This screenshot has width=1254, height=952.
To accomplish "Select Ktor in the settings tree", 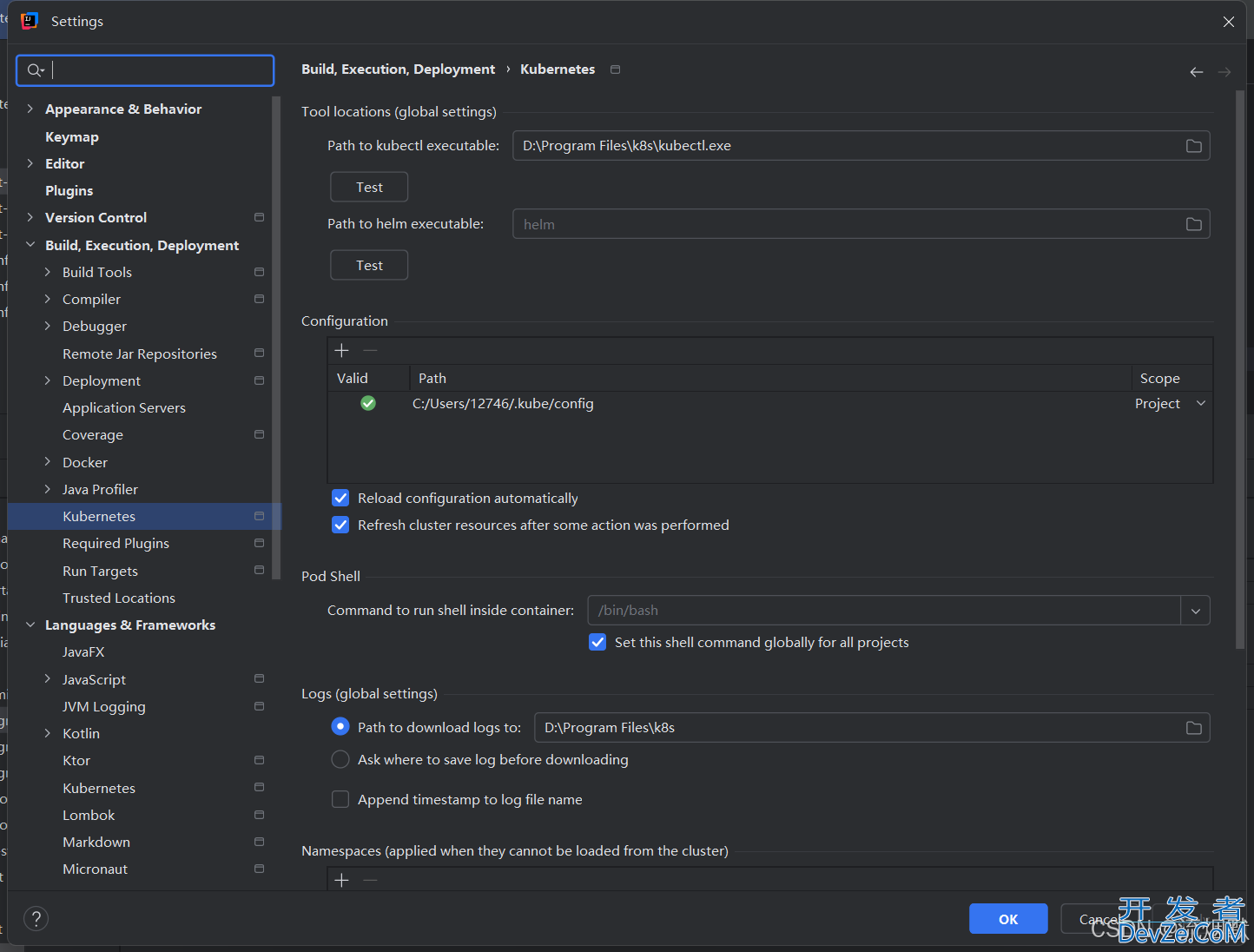I will pos(76,760).
